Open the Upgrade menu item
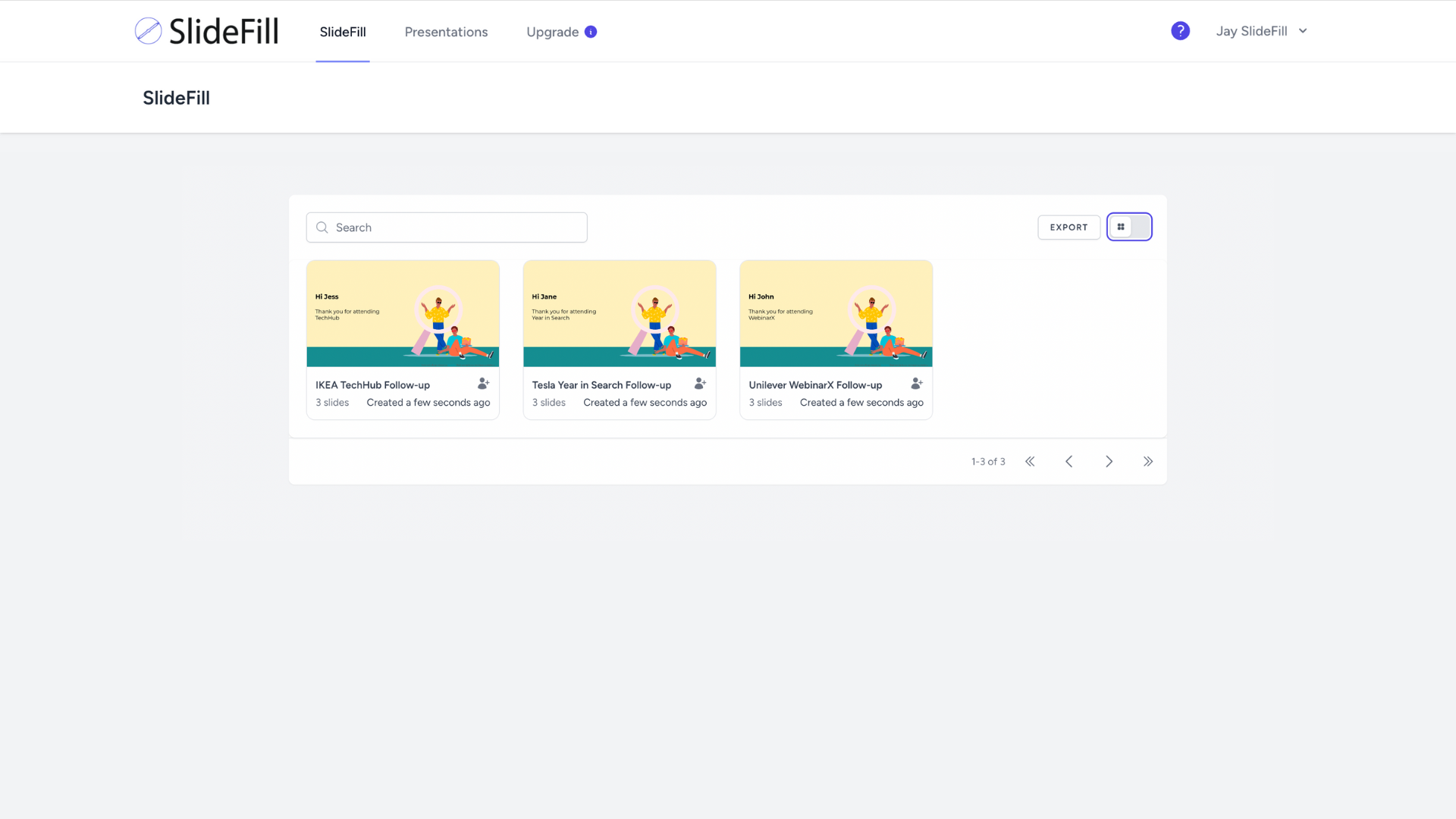Viewport: 1456px width, 819px height. (552, 32)
